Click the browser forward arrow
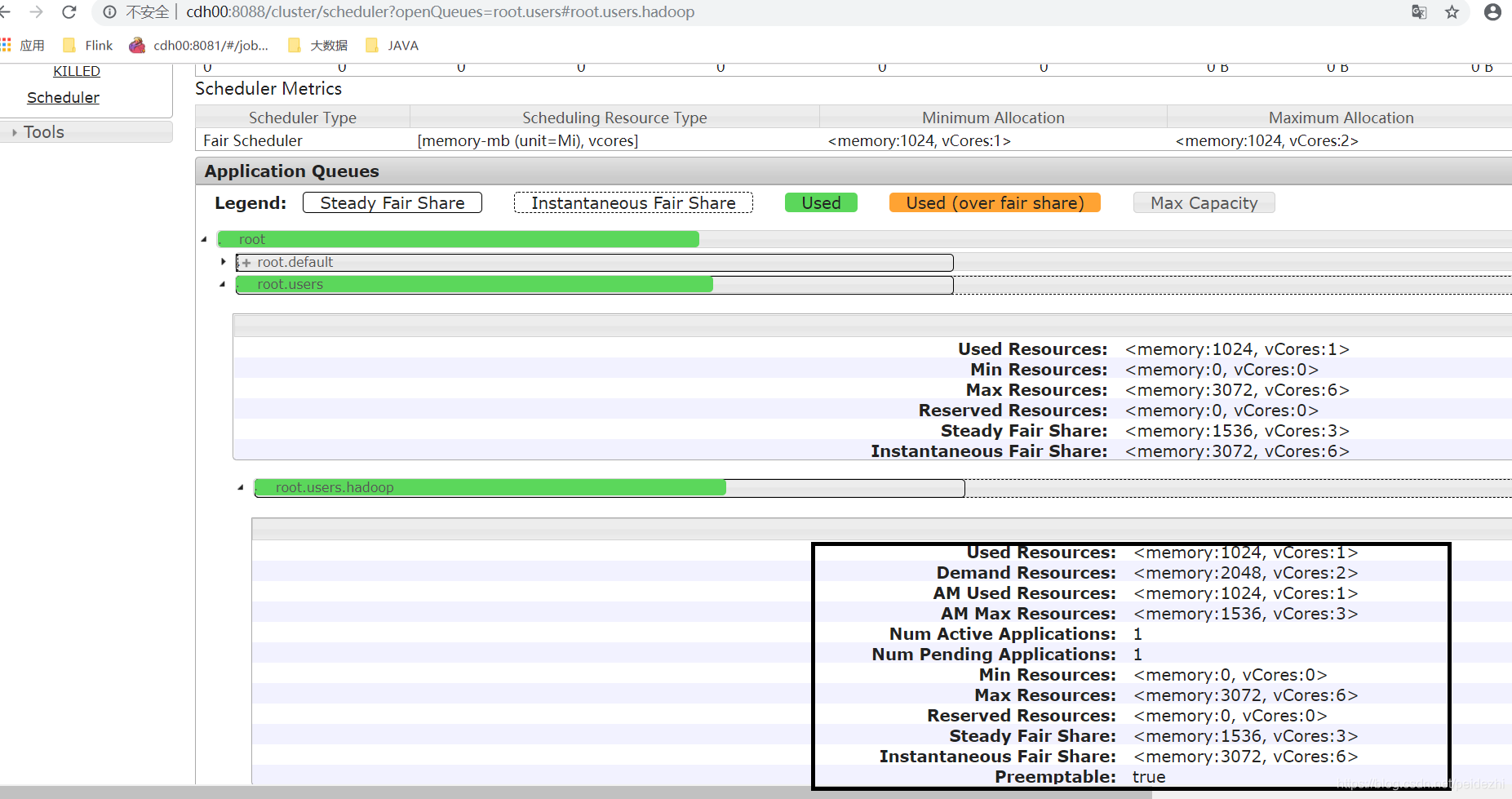This screenshot has height=799, width=1512. click(x=36, y=12)
